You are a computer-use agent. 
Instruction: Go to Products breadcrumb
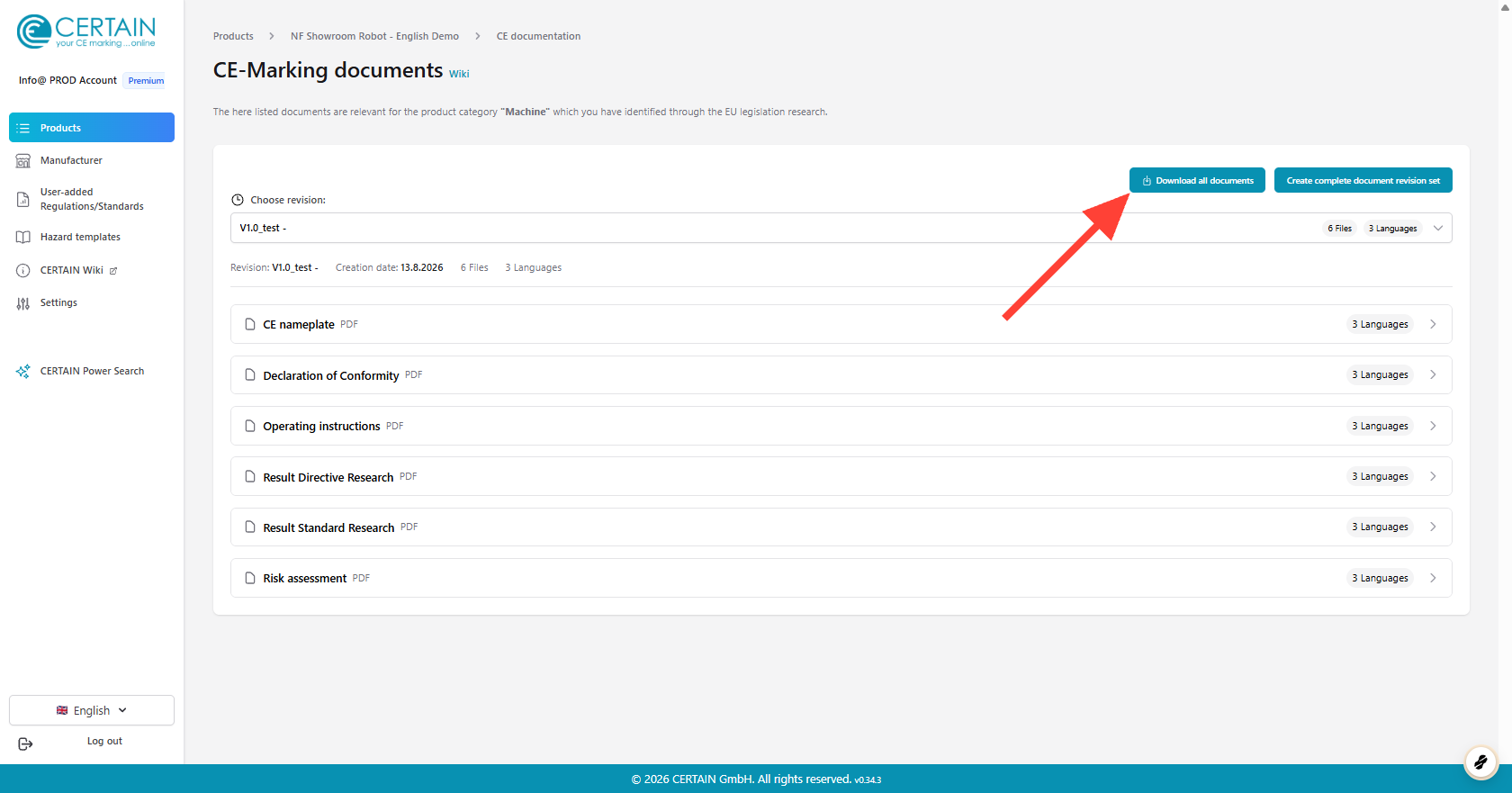[x=233, y=36]
